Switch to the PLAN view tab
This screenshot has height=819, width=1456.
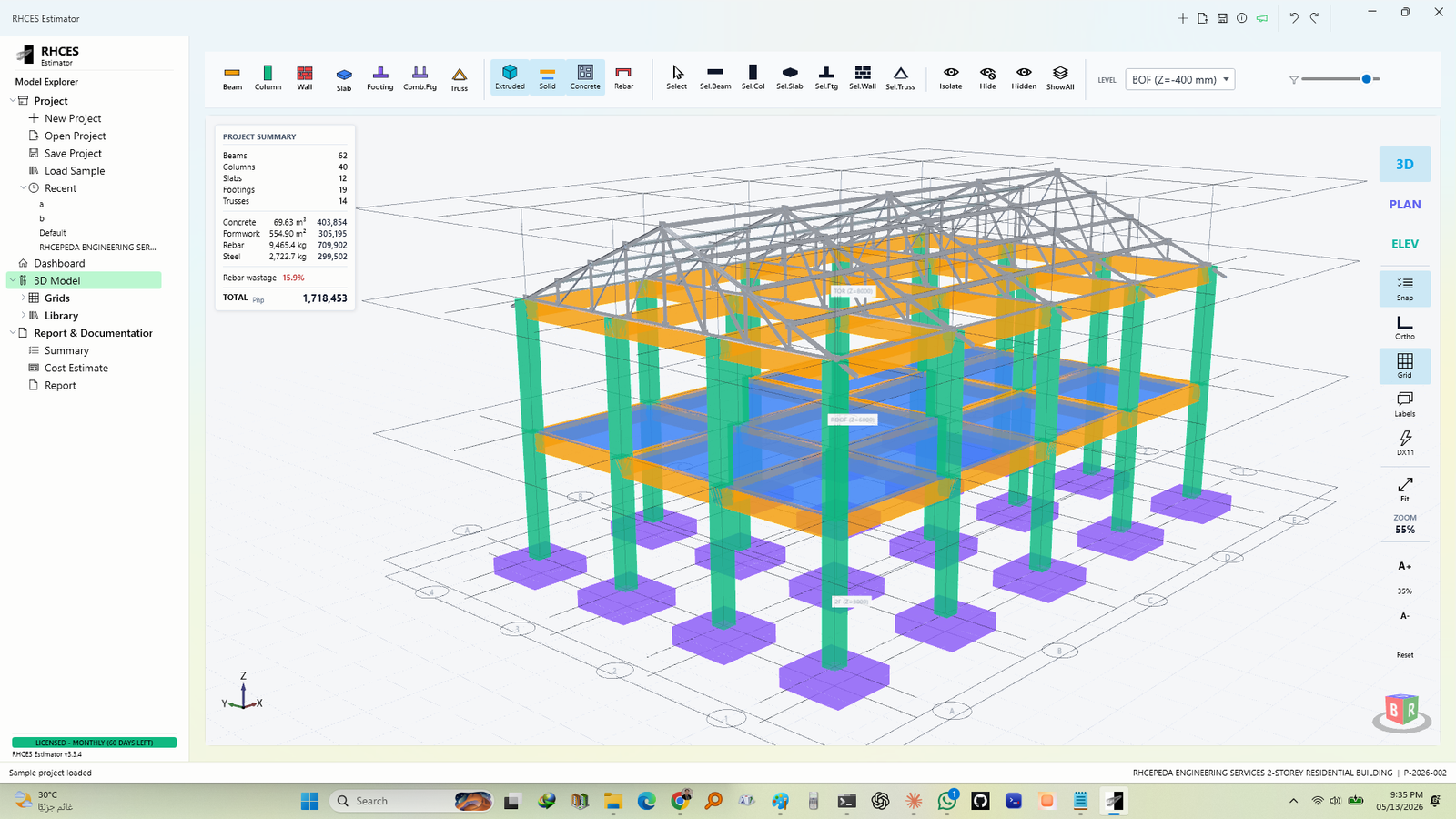[x=1405, y=205]
